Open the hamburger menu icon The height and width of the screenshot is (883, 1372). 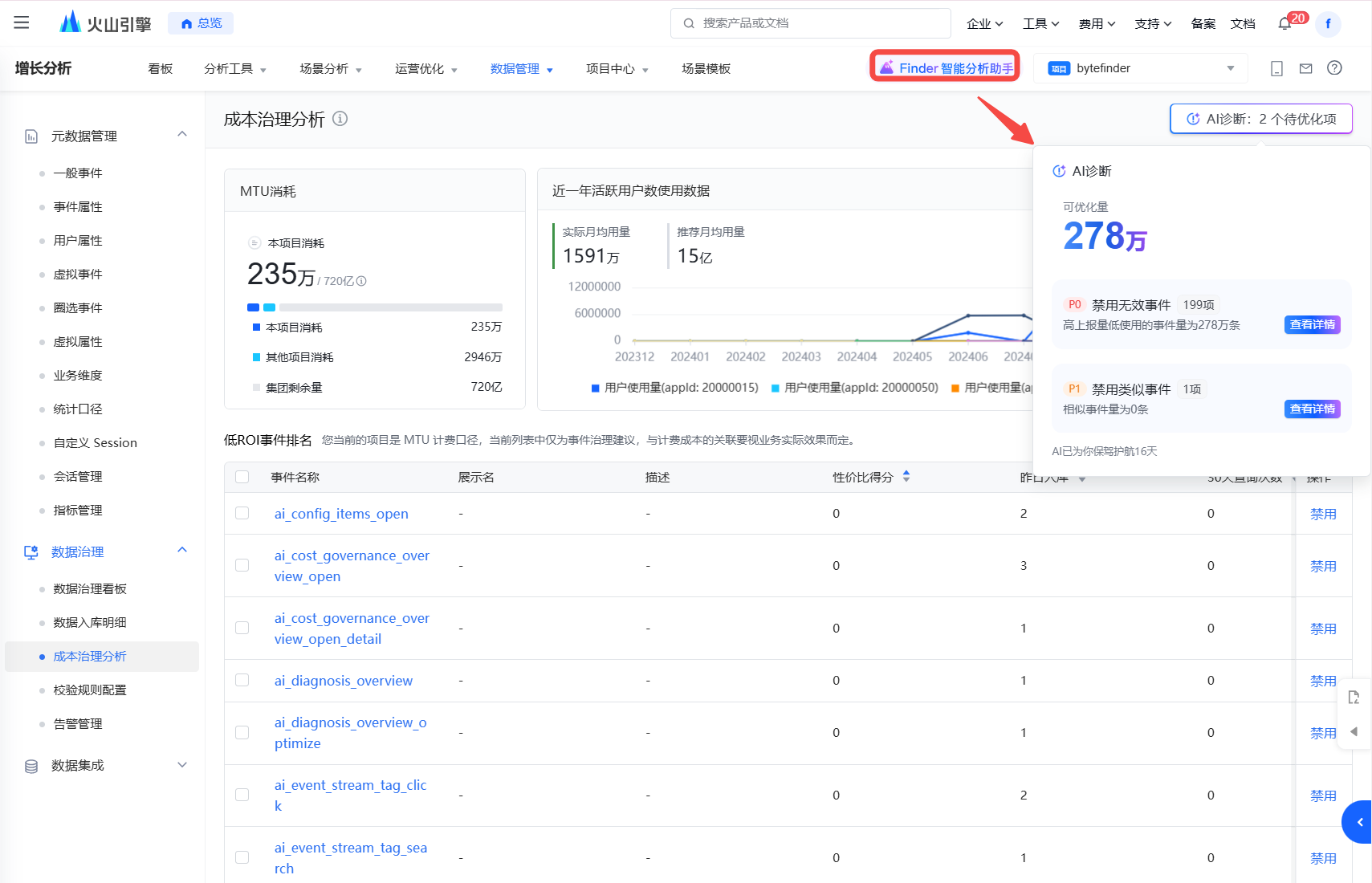[22, 23]
